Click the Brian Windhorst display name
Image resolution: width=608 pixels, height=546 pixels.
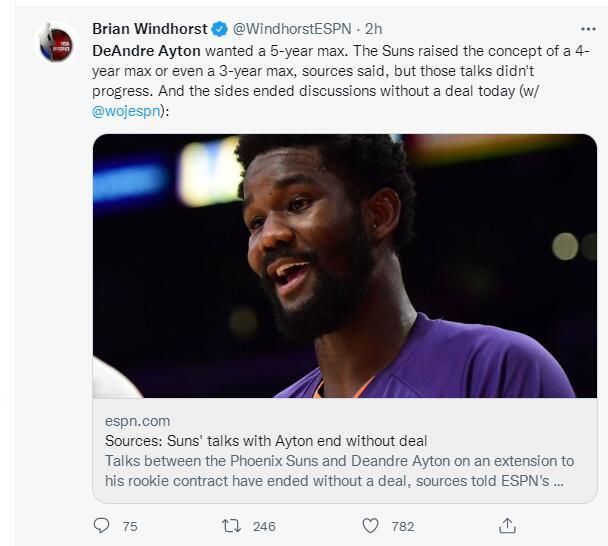click(149, 29)
